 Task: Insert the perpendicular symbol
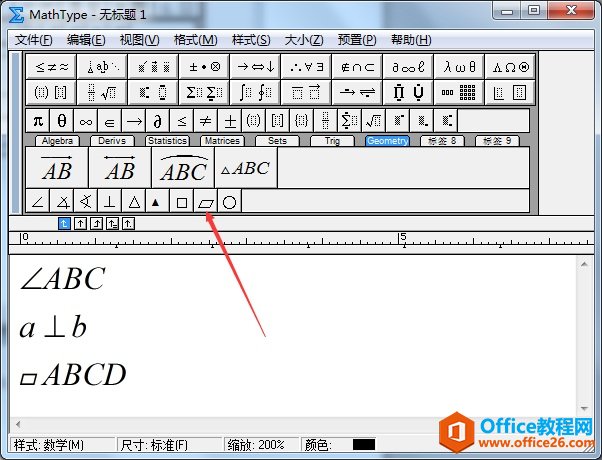coord(109,201)
